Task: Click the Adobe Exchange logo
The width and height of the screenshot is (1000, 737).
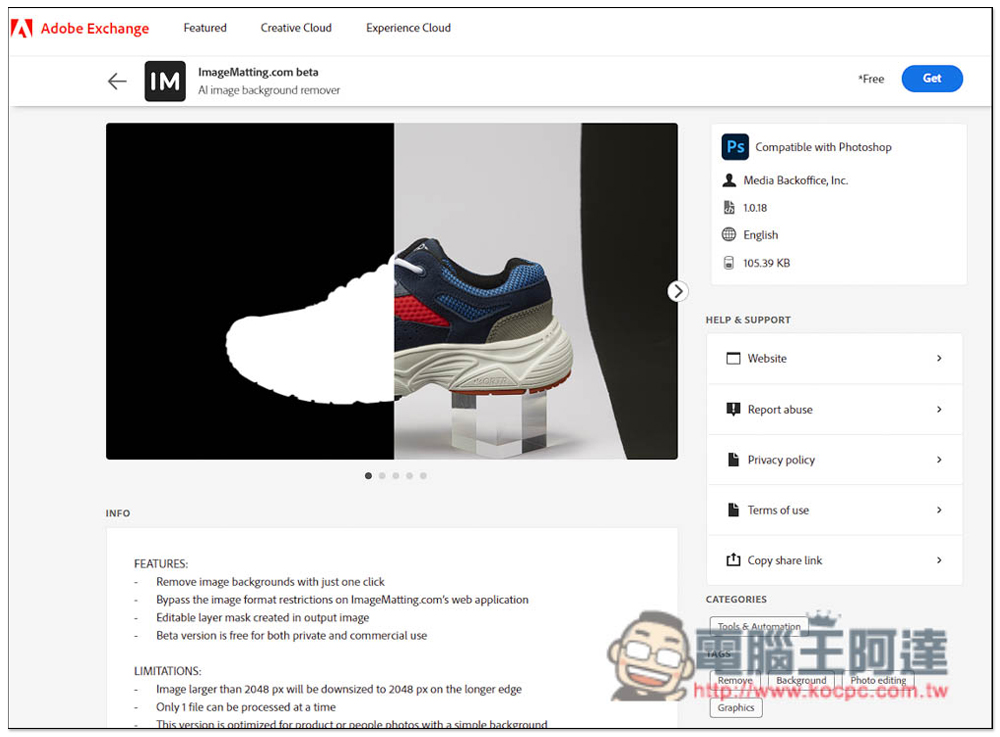Action: click(x=80, y=28)
